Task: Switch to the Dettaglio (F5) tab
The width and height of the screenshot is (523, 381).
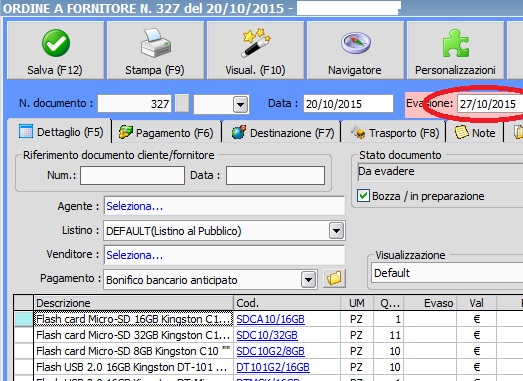Action: coord(60,132)
